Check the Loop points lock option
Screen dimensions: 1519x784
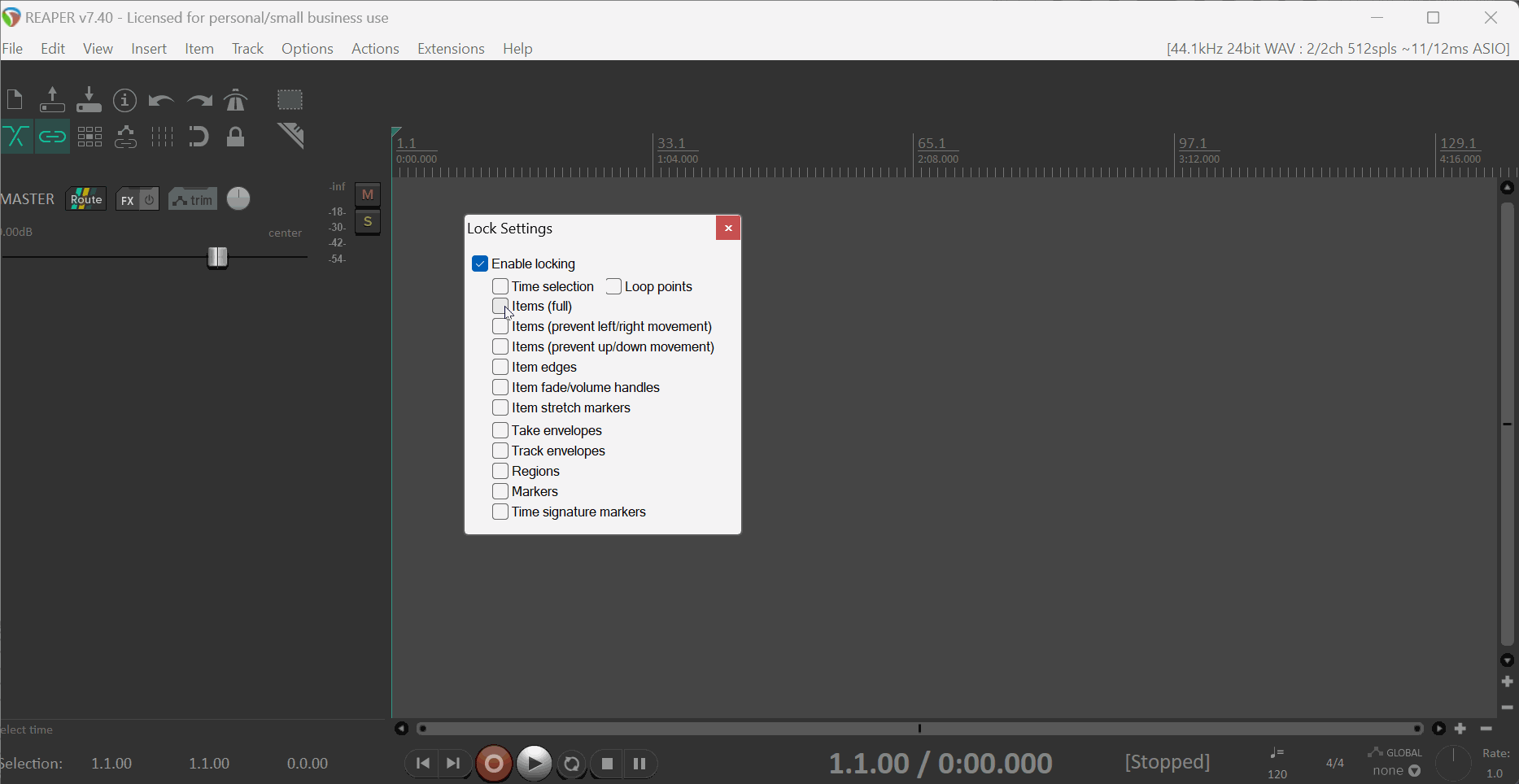613,286
